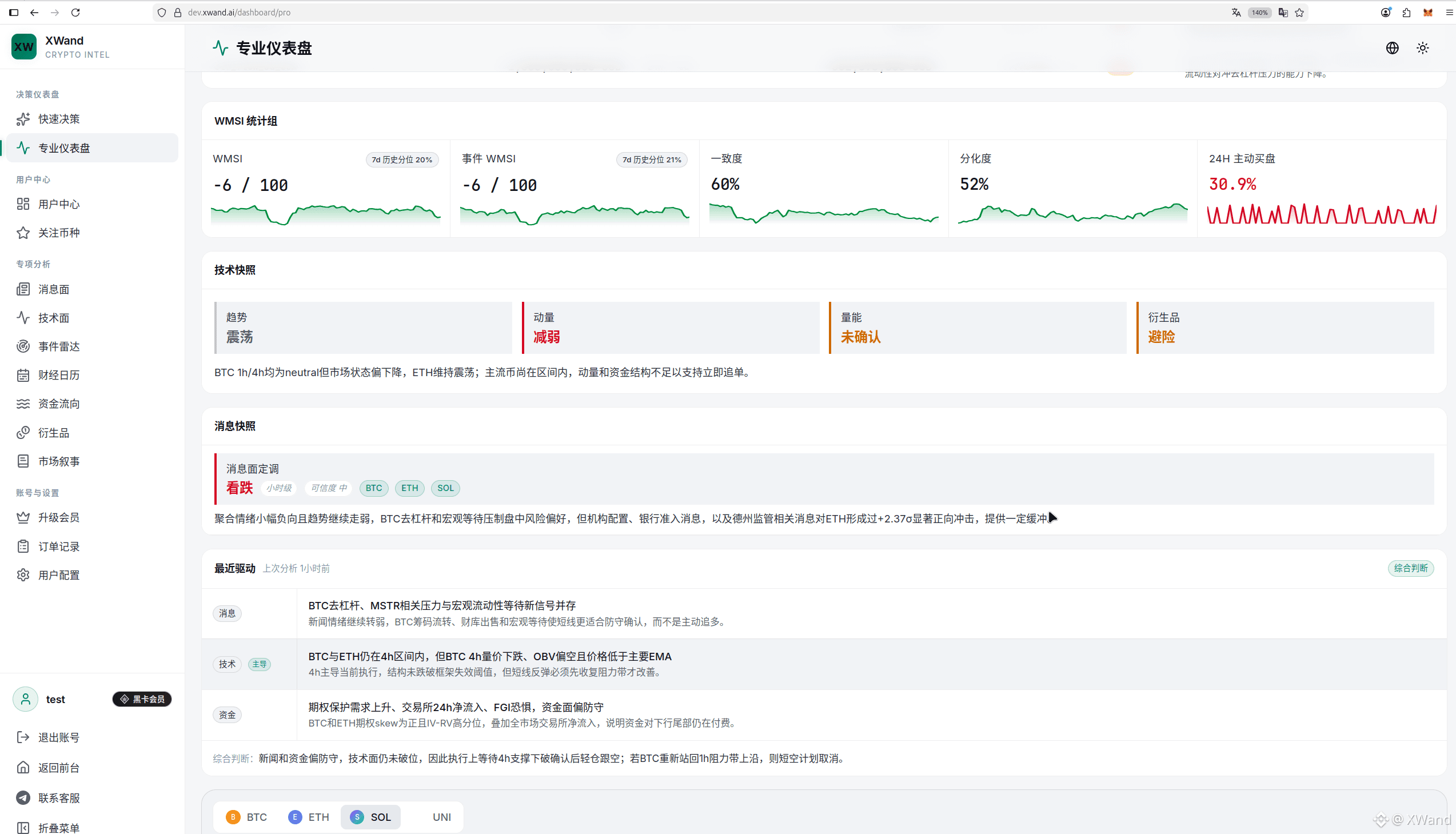Open 财经日历 calendar icon

(x=23, y=375)
